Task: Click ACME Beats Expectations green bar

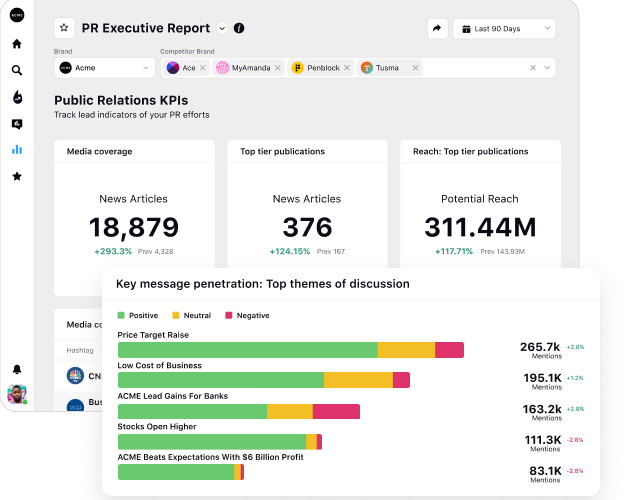Action: pos(176,472)
